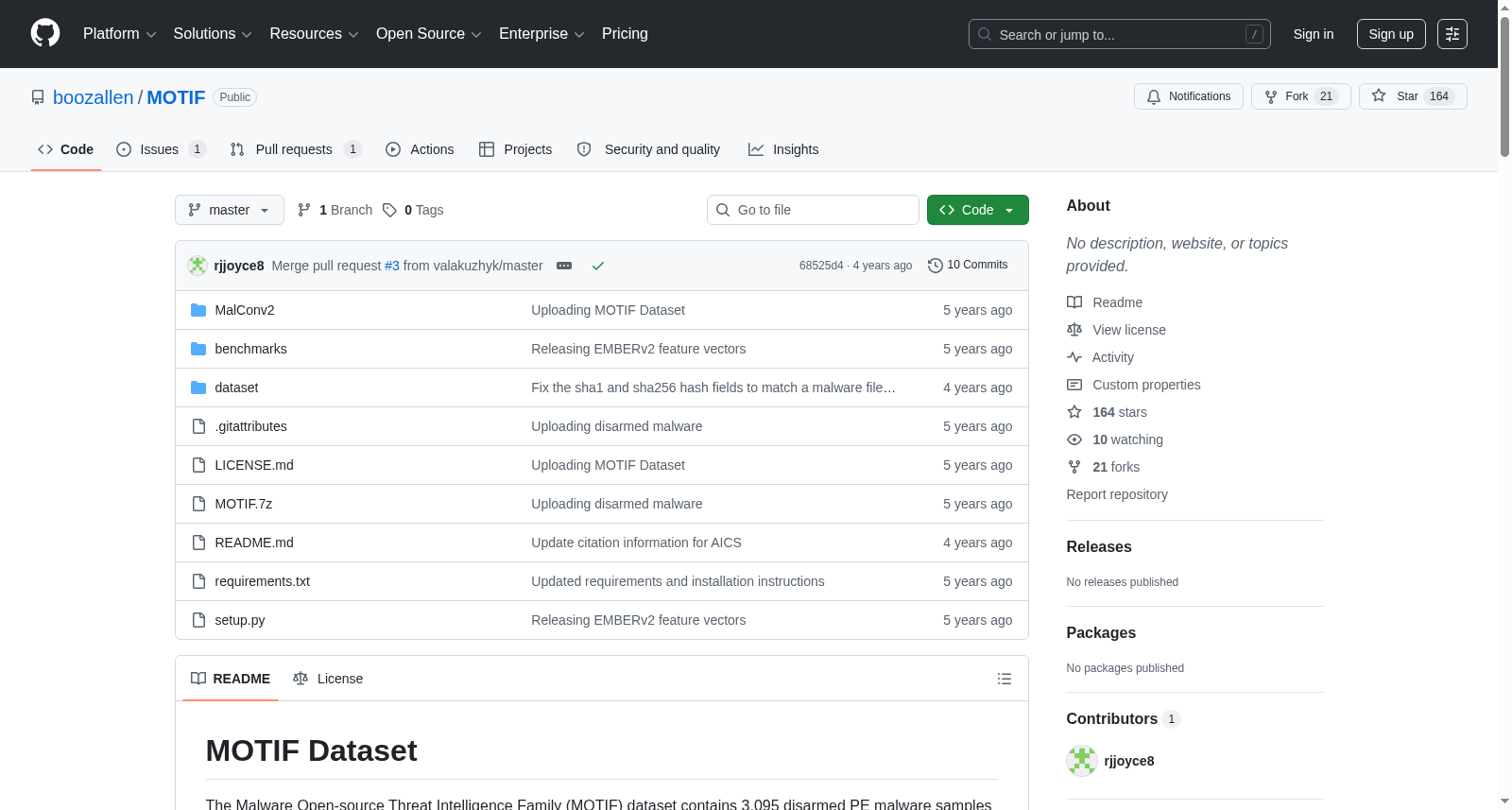
Task: Expand the Resources menu
Action: 314,34
